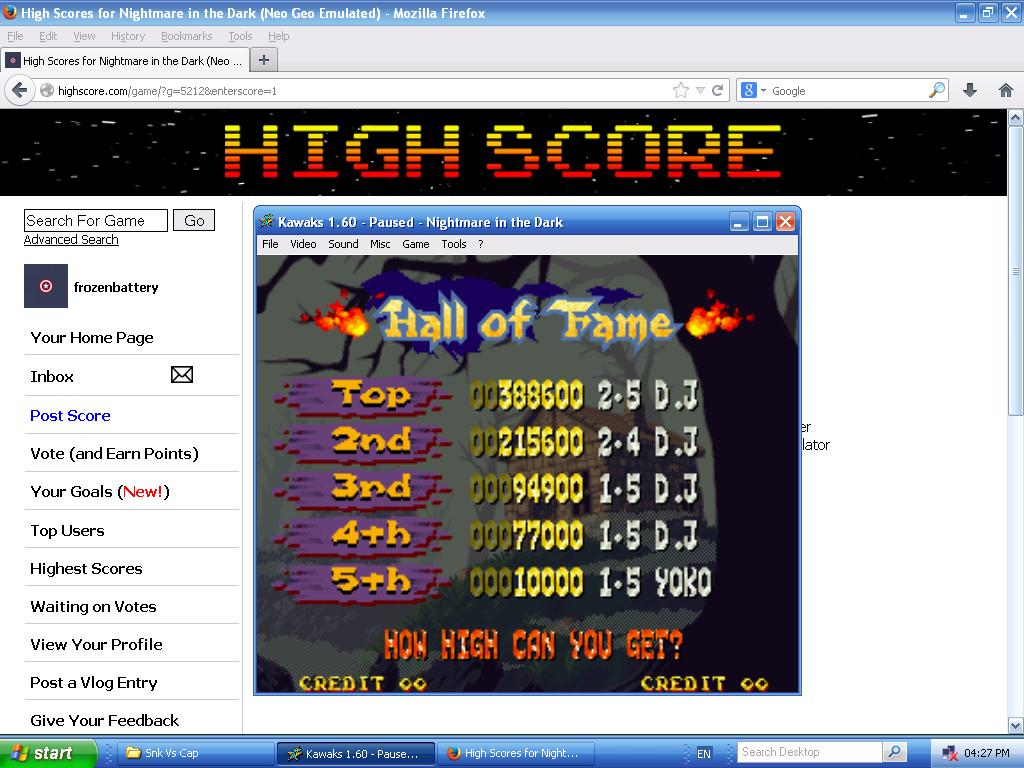The height and width of the screenshot is (768, 1024).
Task: Click the Search For Game input field
Action: click(x=96, y=220)
